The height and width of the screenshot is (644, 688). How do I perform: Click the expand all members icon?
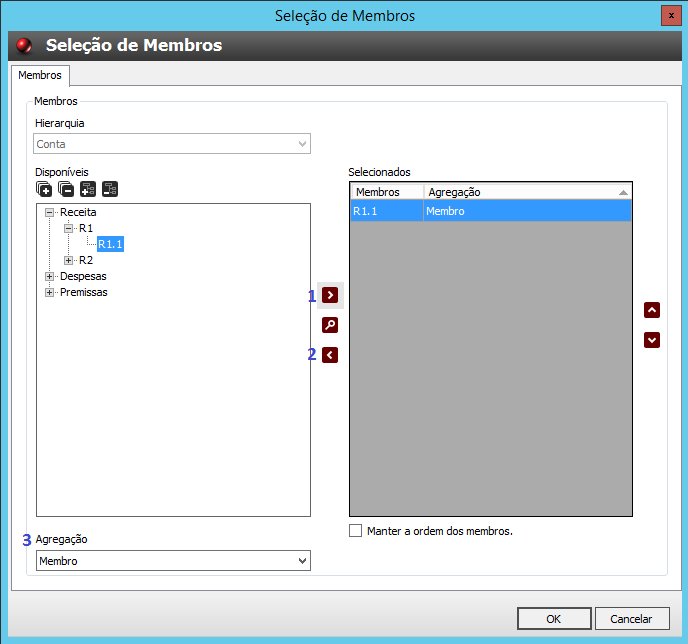point(44,189)
